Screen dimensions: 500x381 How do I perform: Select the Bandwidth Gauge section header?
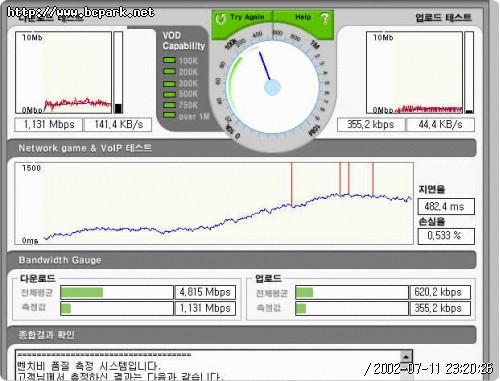(242, 260)
